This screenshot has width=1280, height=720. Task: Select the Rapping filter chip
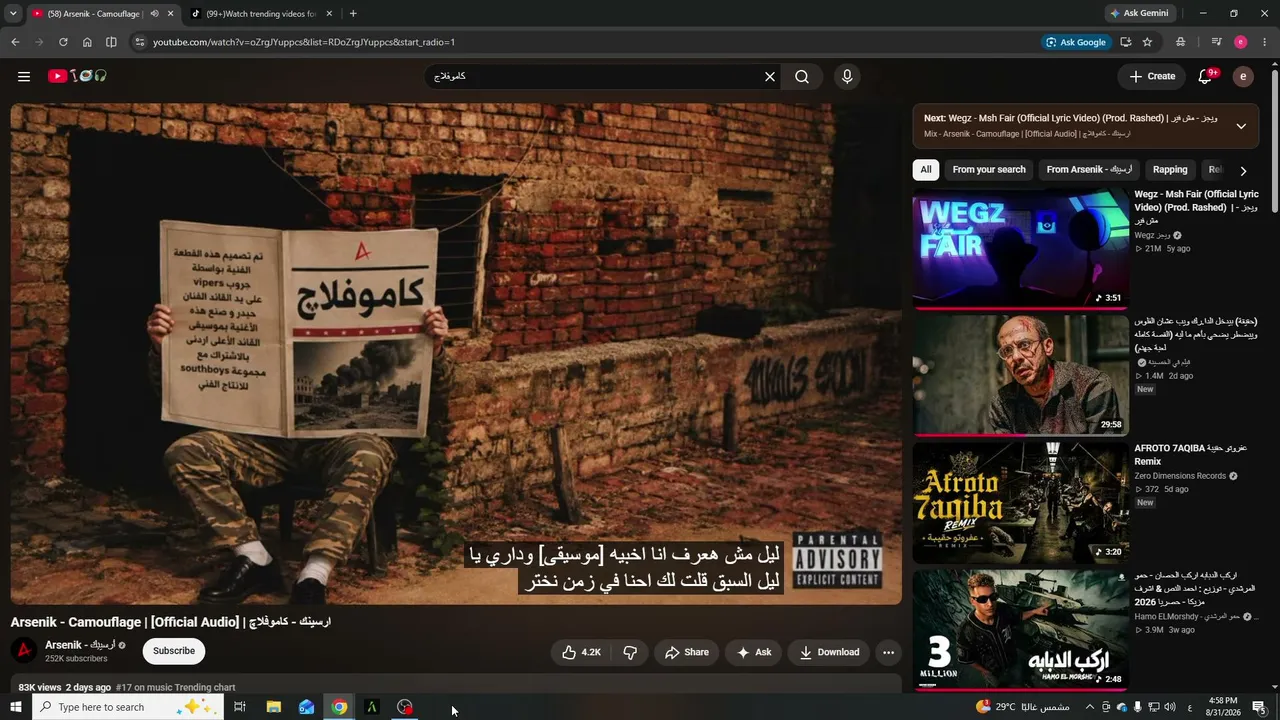click(1170, 170)
